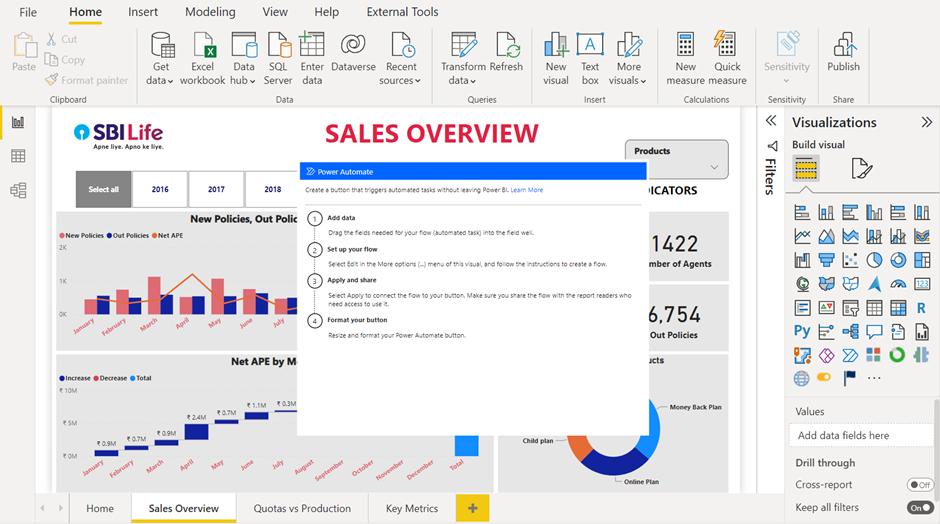The height and width of the screenshot is (524, 940).
Task: Pick the Ribbon chart visual
Action: point(922,236)
